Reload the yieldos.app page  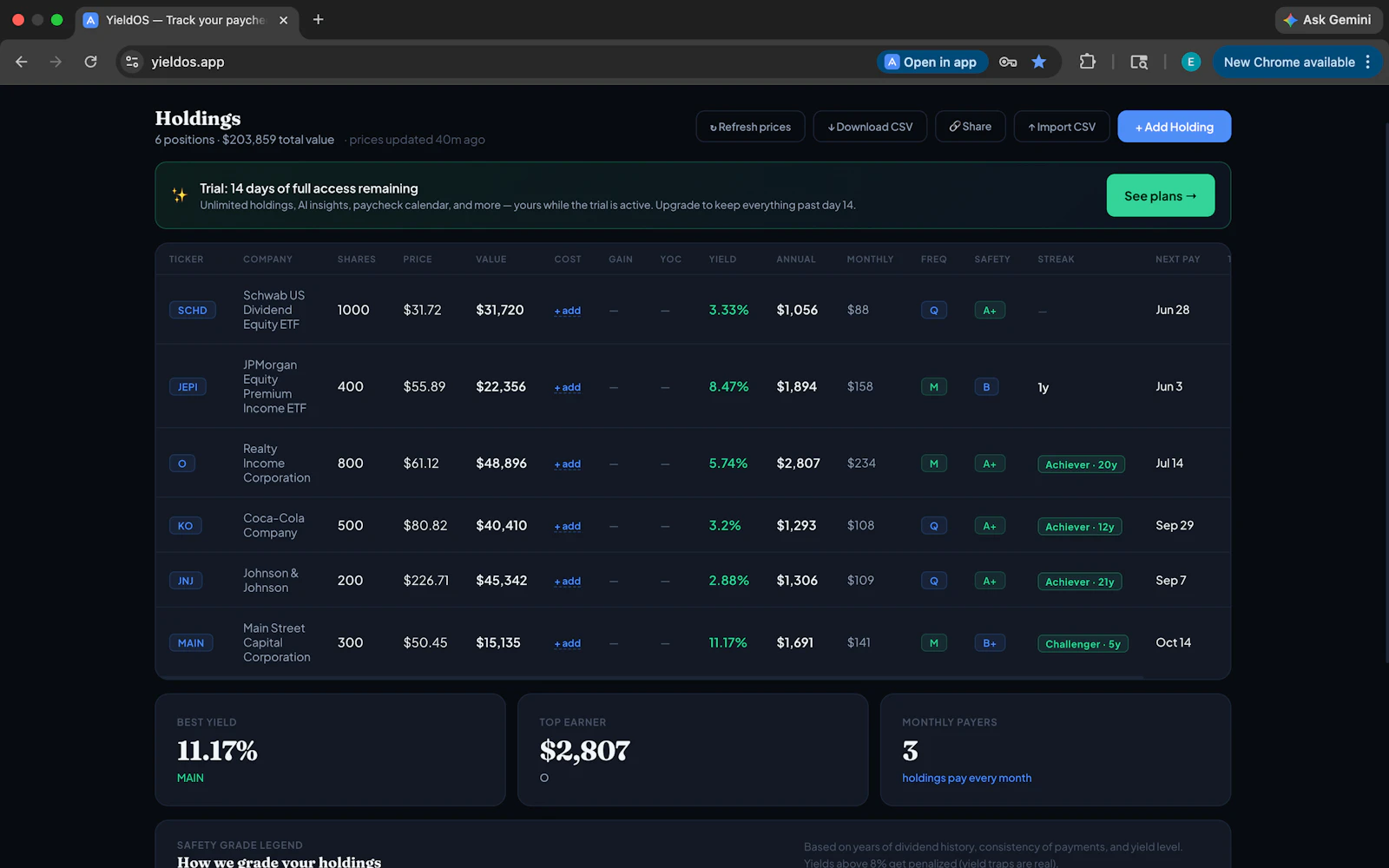pyautogui.click(x=90, y=62)
